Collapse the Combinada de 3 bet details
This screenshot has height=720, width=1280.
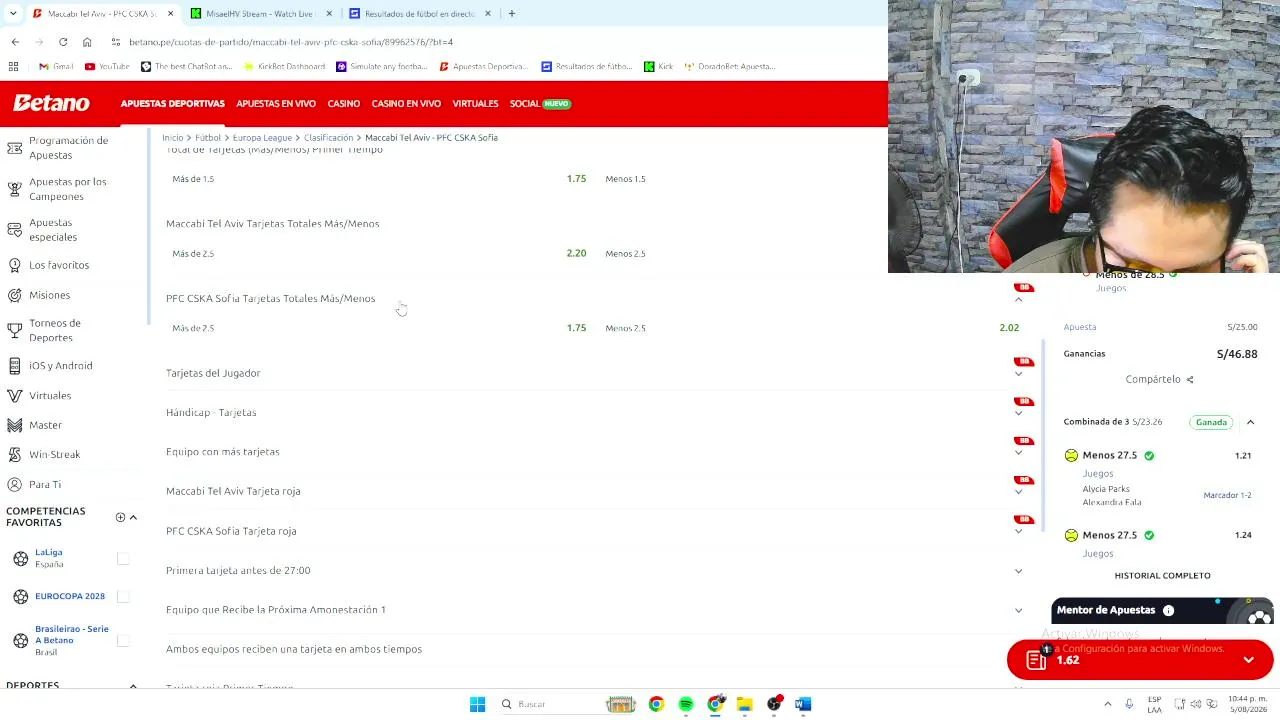click(x=1250, y=422)
